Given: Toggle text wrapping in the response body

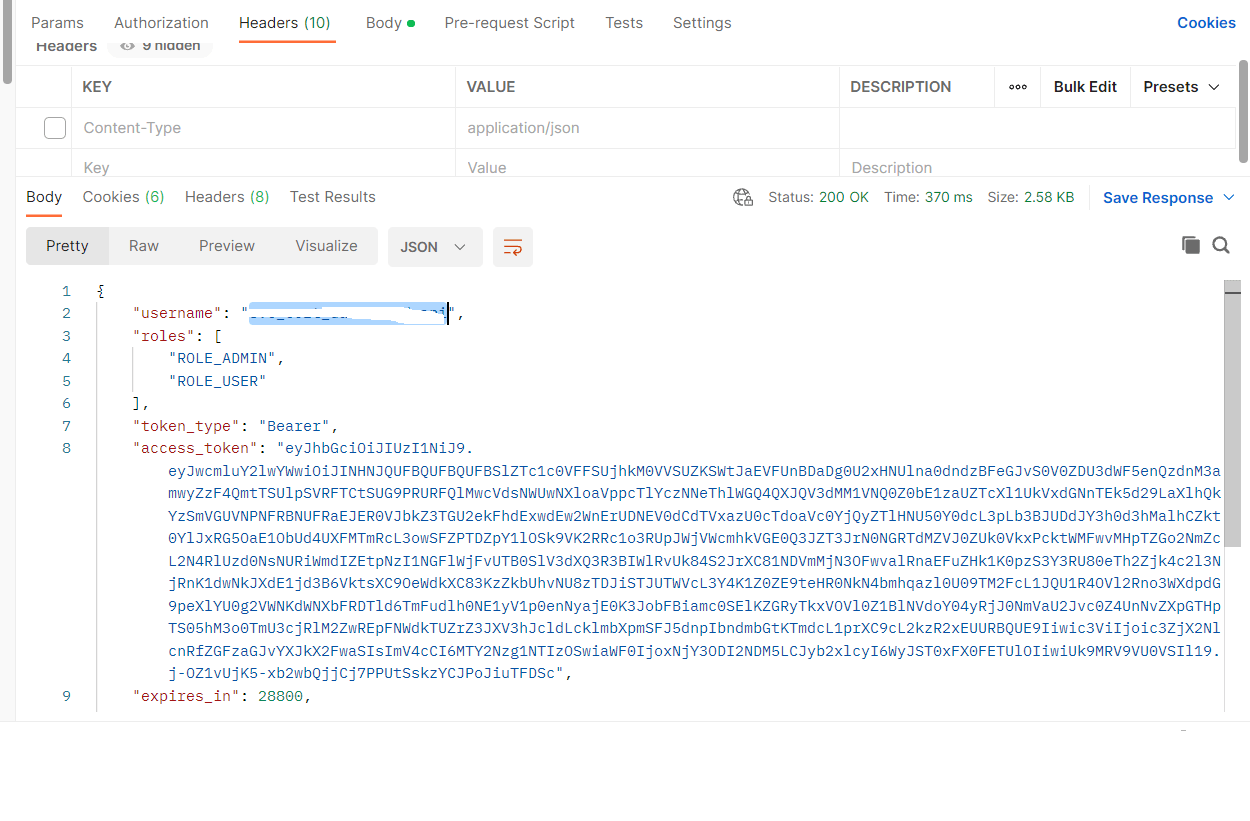Looking at the screenshot, I should point(512,246).
